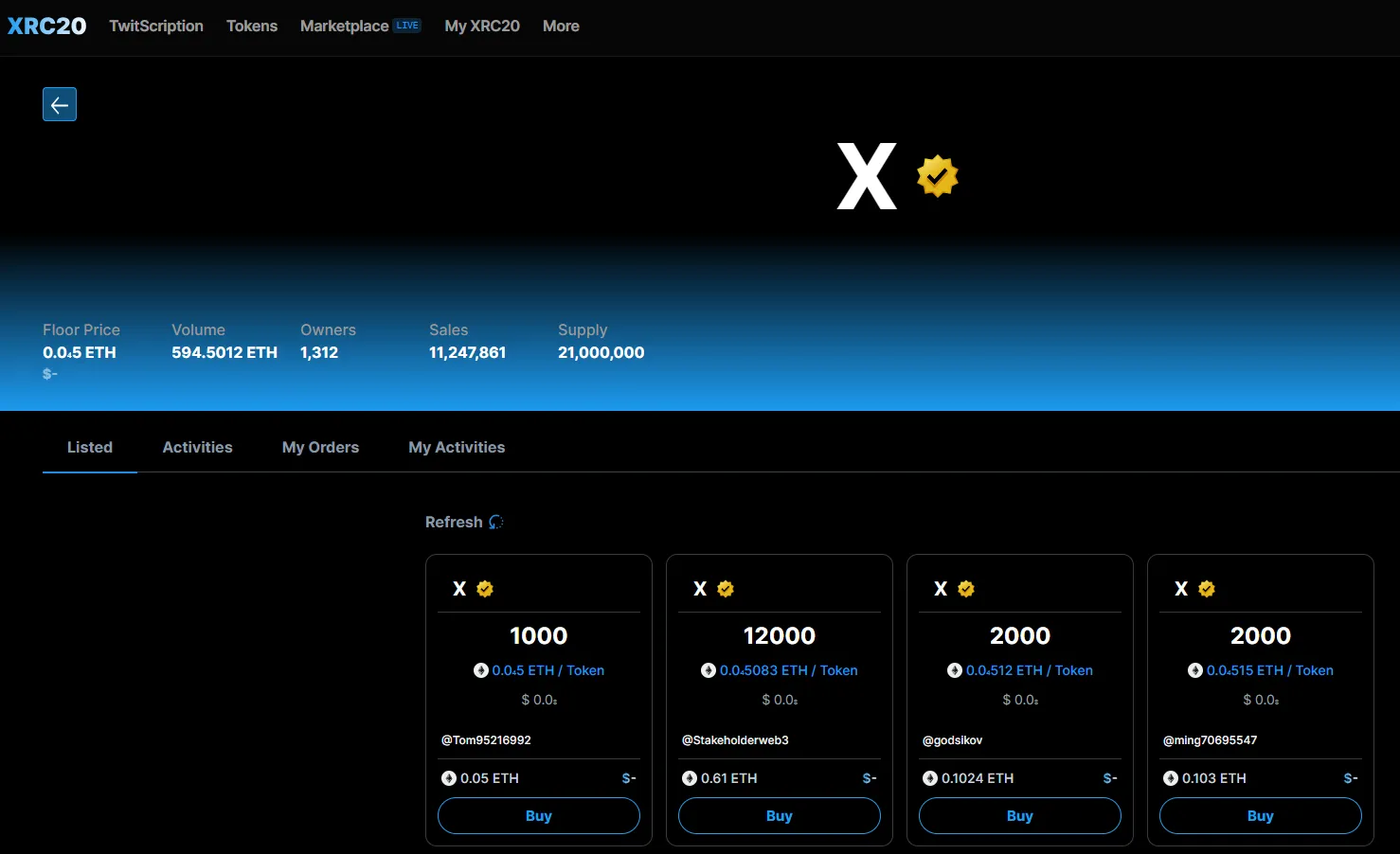Open the Marketplace LIVE page
The width and height of the screenshot is (1400, 854).
point(360,27)
